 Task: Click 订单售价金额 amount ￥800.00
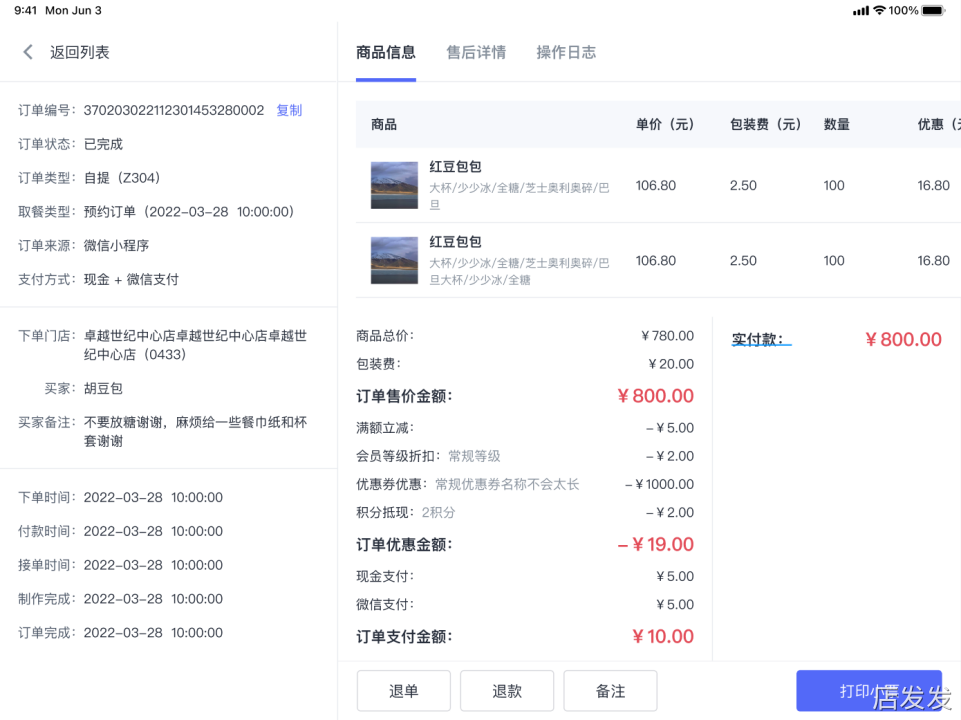click(x=656, y=396)
